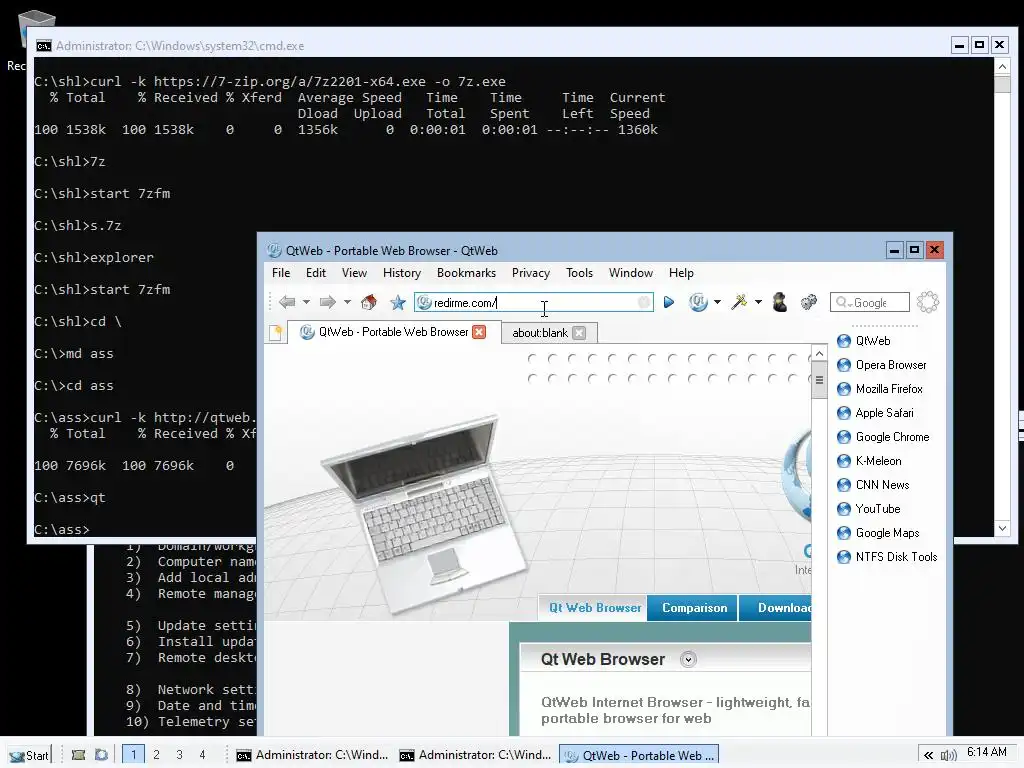Expand the Qt globe dropdown arrow
1024x768 pixels.
717,302
